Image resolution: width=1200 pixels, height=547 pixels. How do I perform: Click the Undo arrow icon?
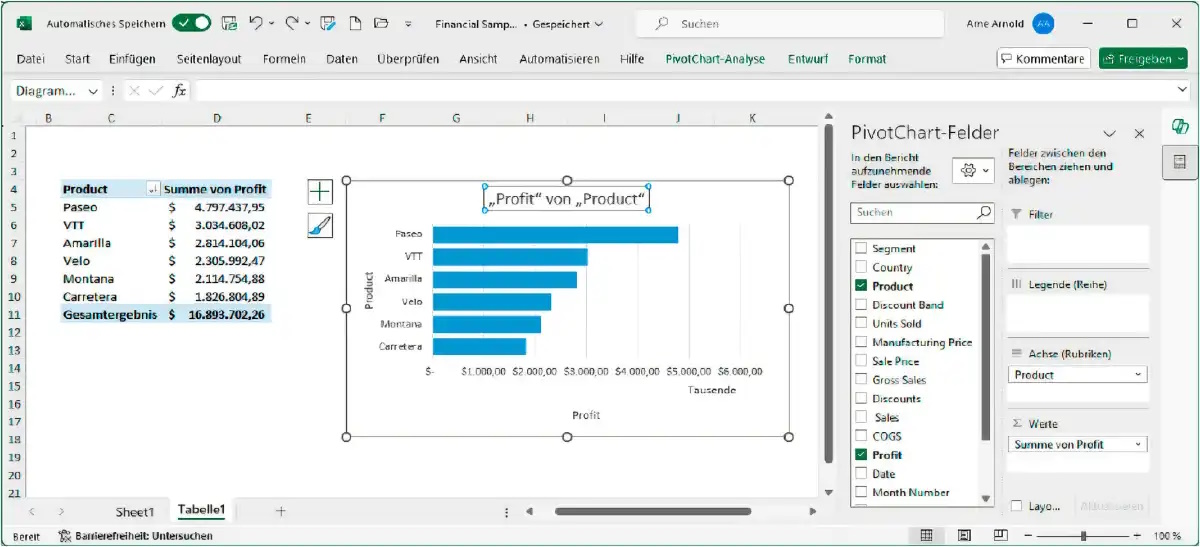pos(256,23)
